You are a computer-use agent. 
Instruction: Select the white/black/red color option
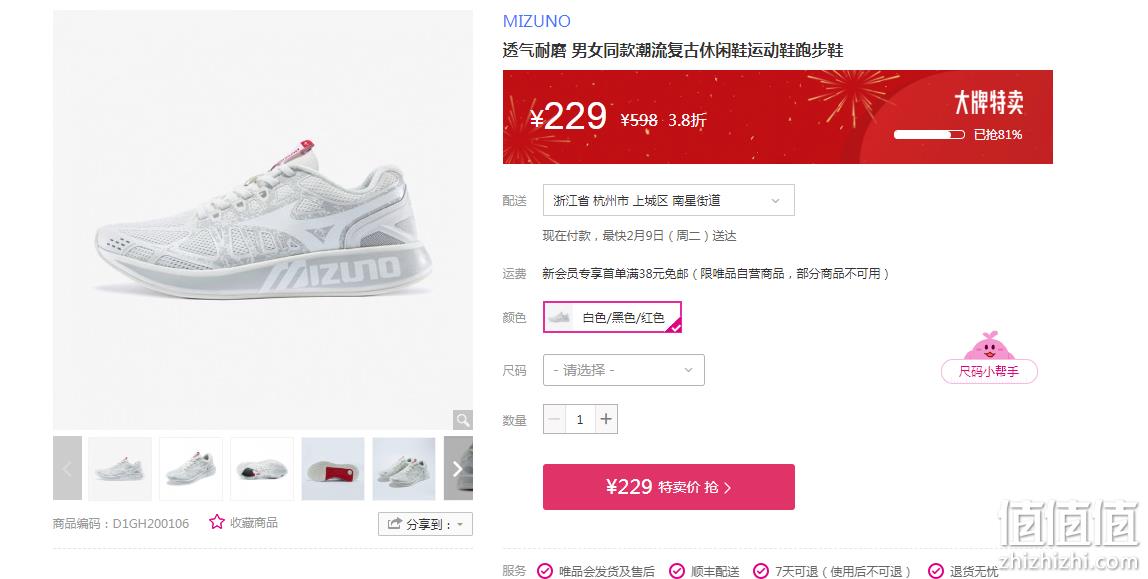coord(612,317)
